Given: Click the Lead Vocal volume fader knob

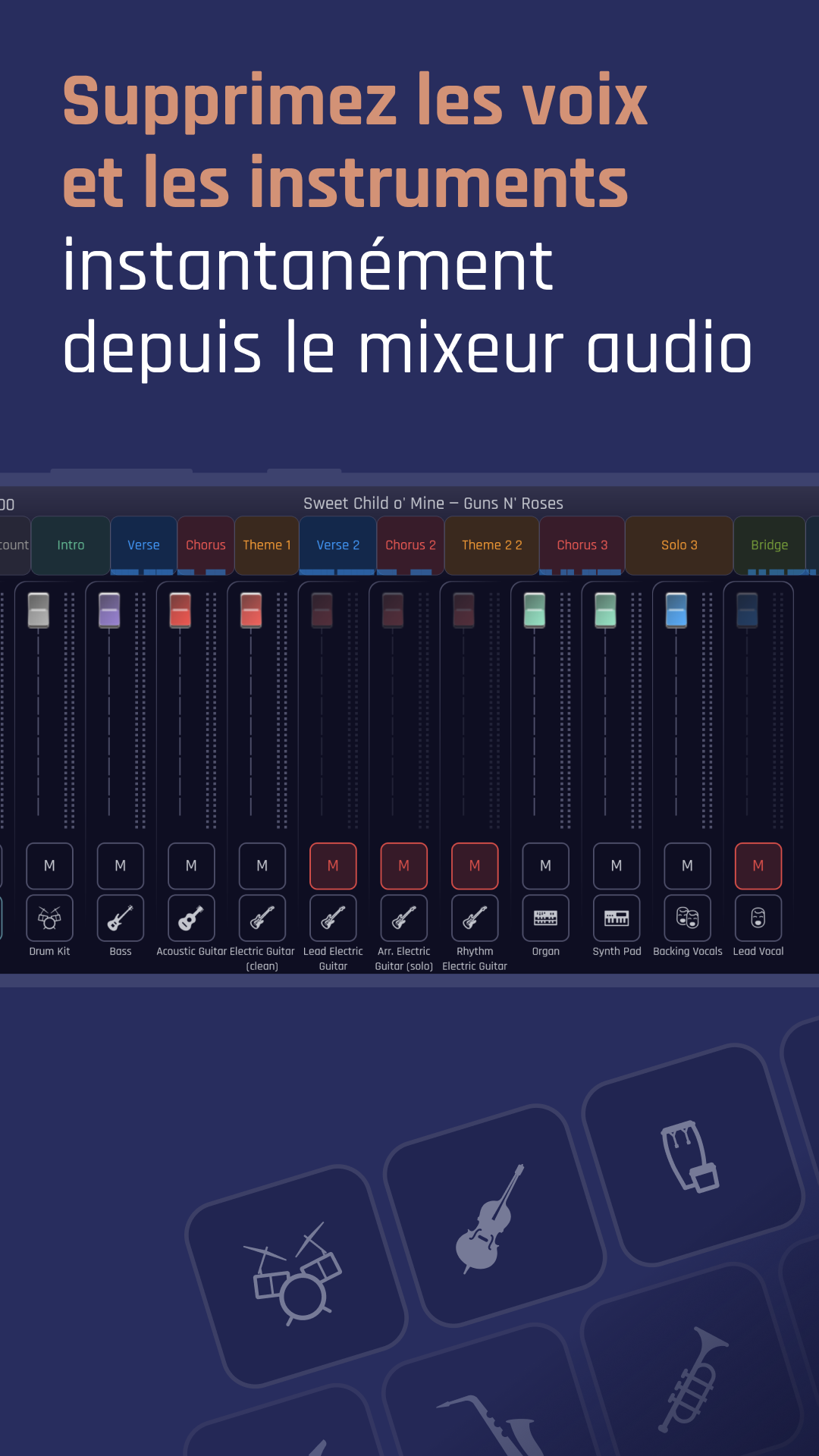Looking at the screenshot, I should pos(747,610).
